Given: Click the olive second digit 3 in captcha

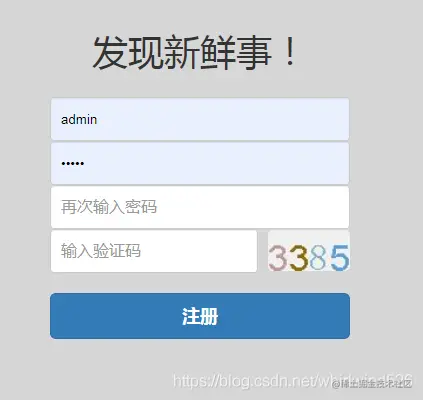Looking at the screenshot, I should (298, 258).
